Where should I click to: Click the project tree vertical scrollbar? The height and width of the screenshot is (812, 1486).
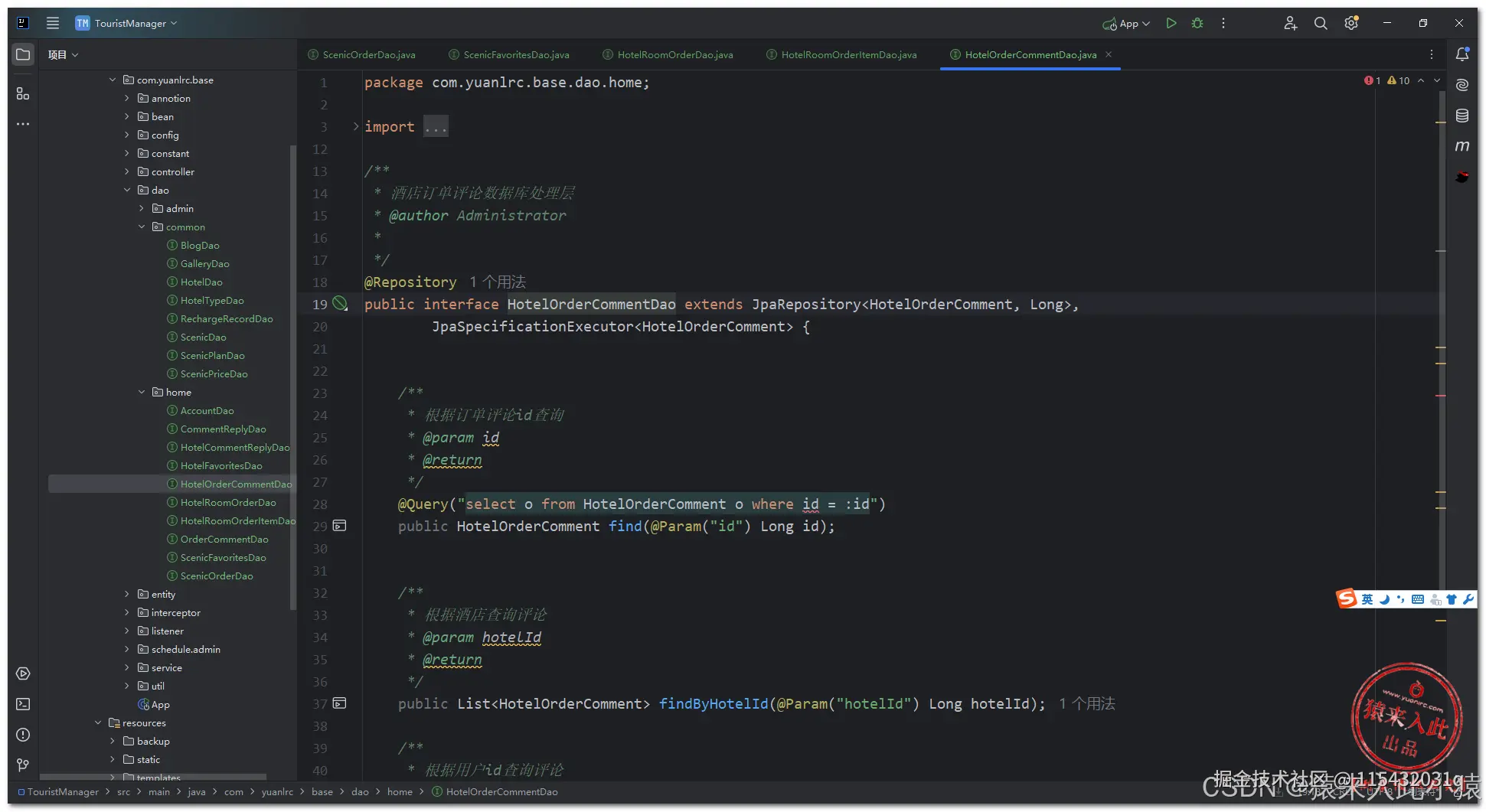pos(292,377)
